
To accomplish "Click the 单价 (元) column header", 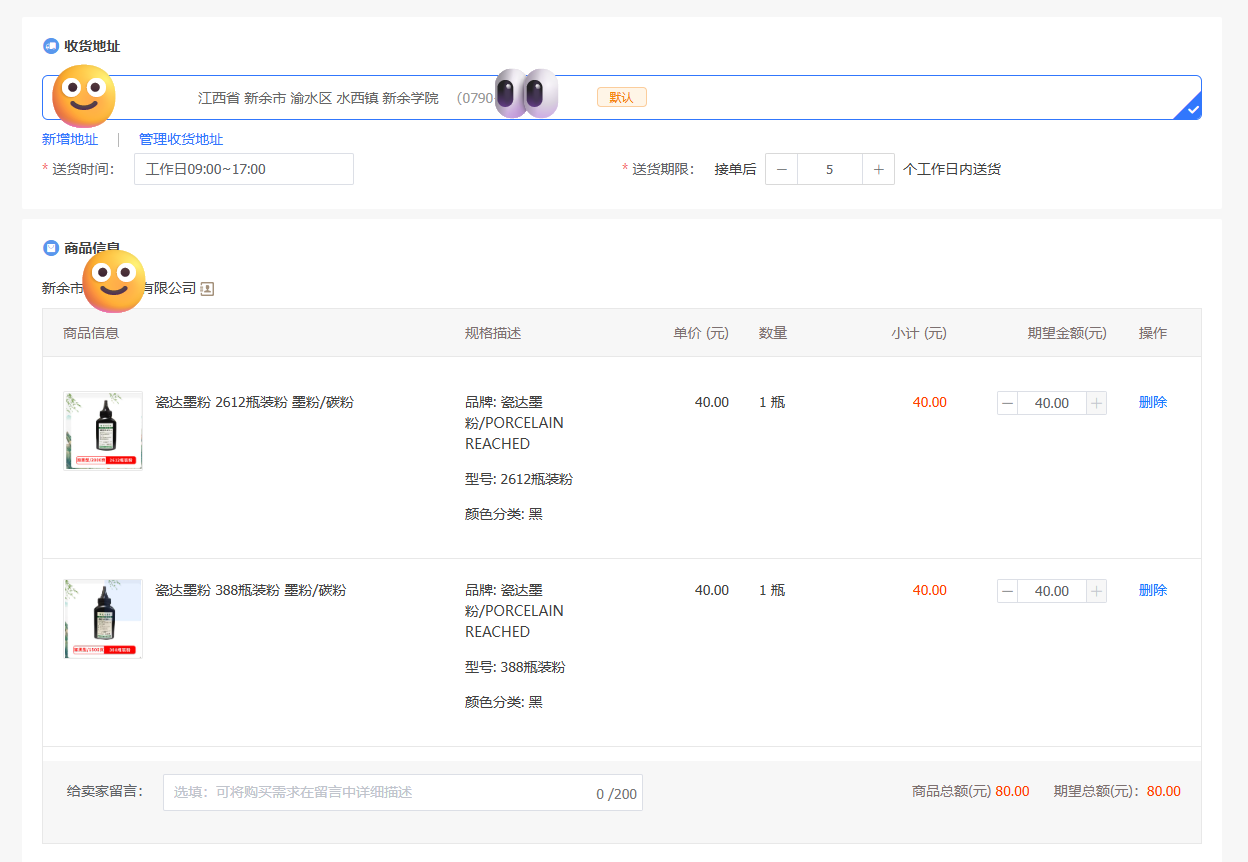I will tap(701, 333).
